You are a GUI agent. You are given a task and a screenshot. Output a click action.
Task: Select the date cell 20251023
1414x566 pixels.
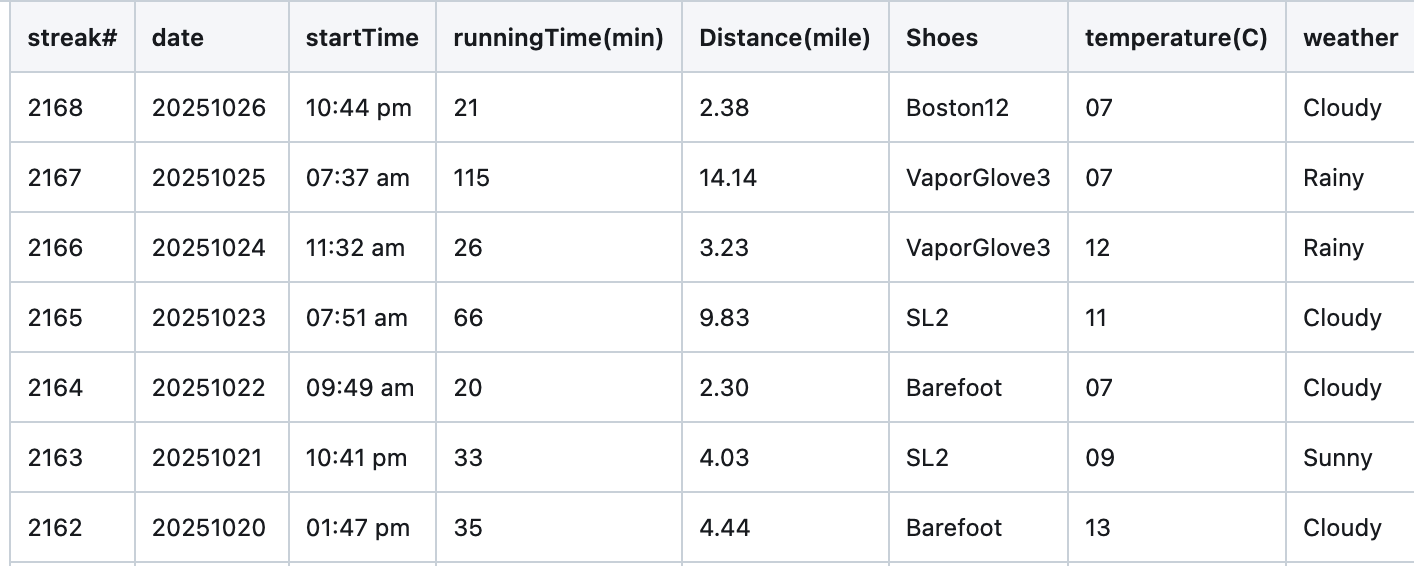tap(209, 318)
